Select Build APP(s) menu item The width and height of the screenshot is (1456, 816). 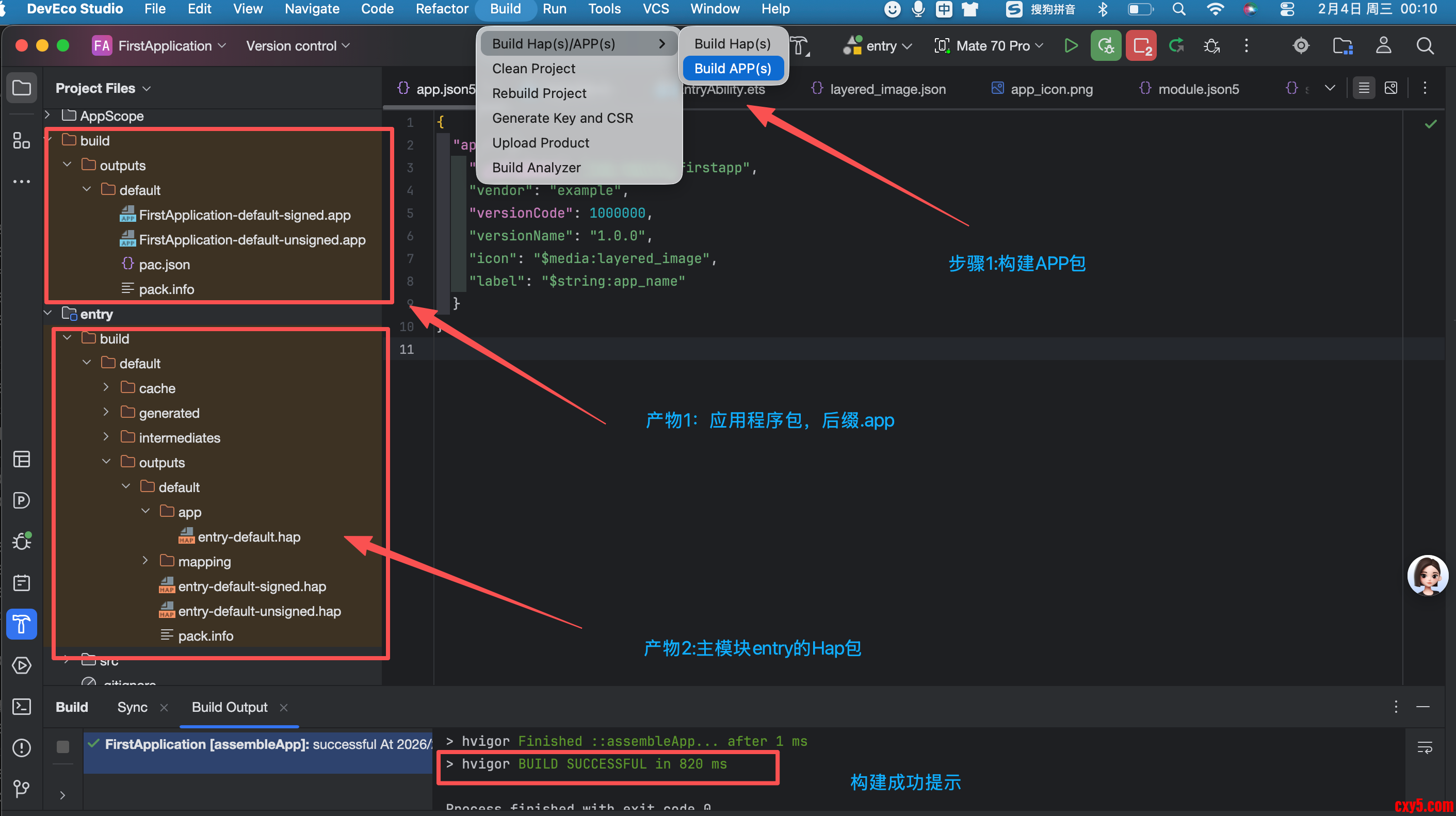pos(733,69)
